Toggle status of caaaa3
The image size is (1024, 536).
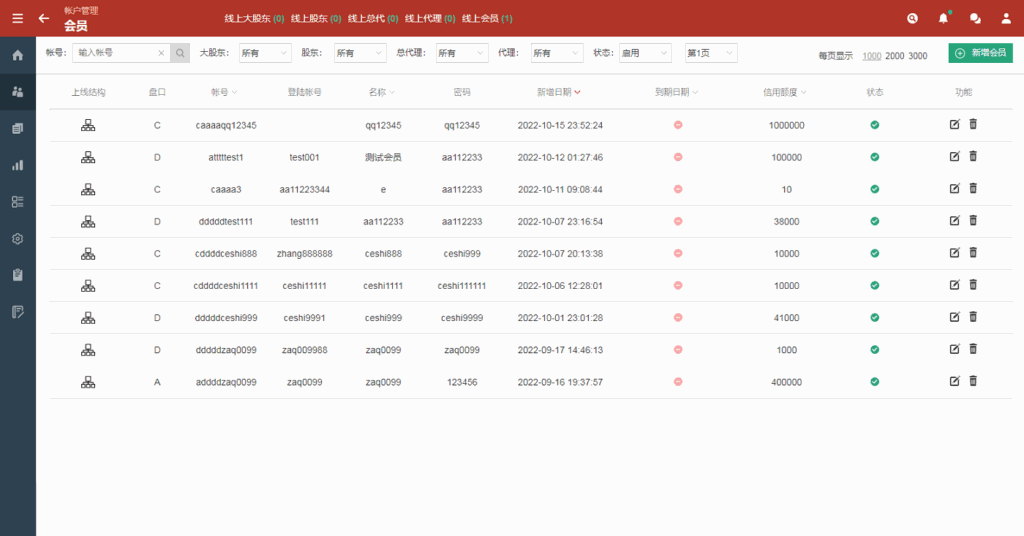click(x=874, y=189)
